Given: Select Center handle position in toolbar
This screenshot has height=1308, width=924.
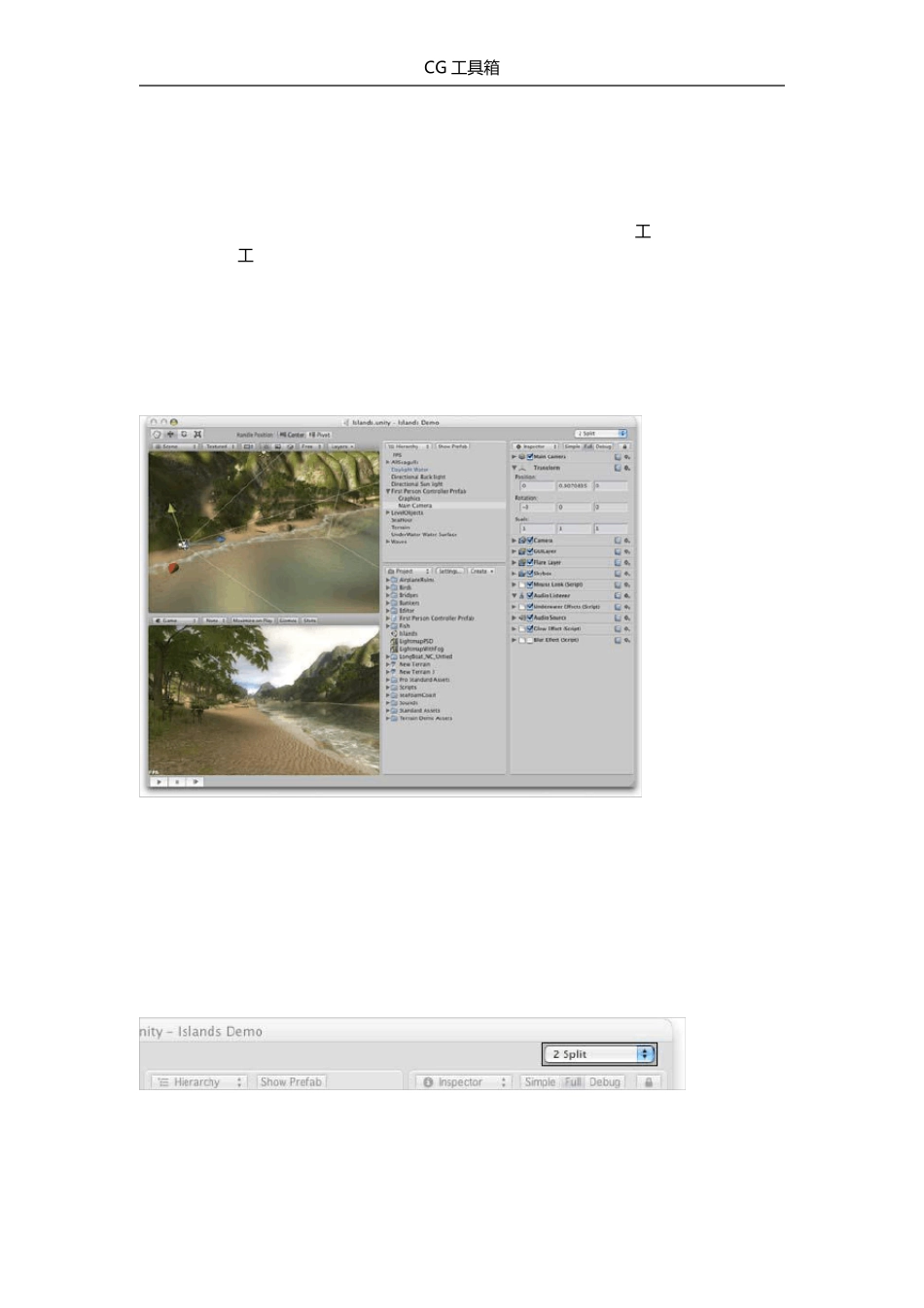Looking at the screenshot, I should point(292,435).
